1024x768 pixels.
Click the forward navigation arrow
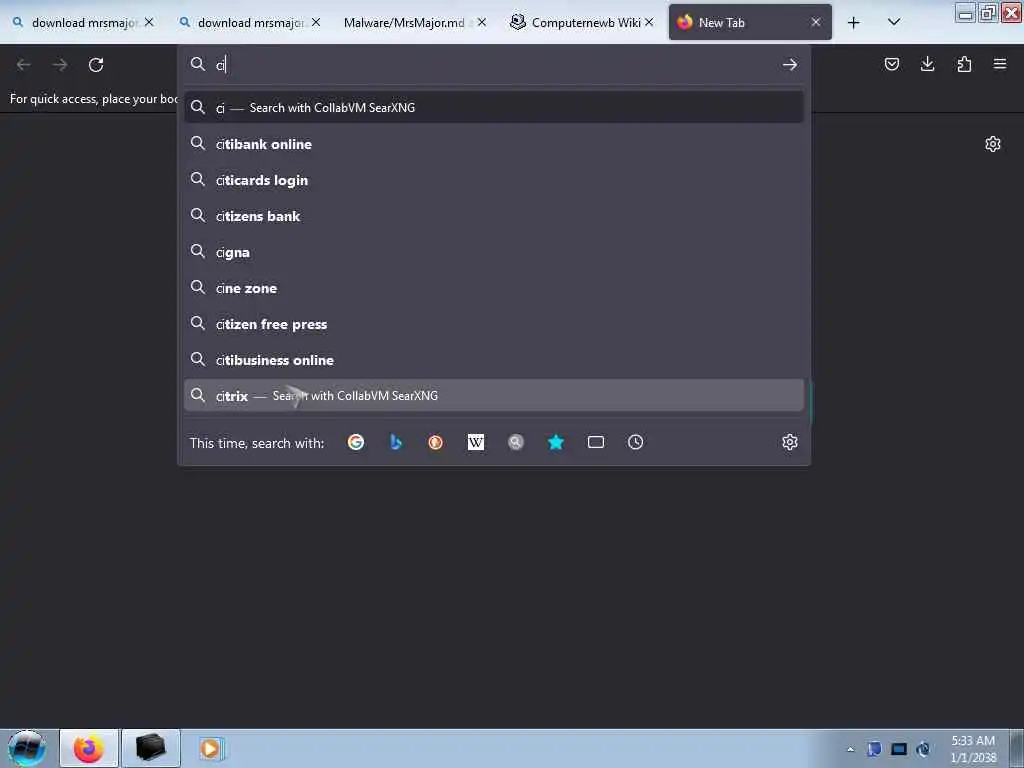60,65
